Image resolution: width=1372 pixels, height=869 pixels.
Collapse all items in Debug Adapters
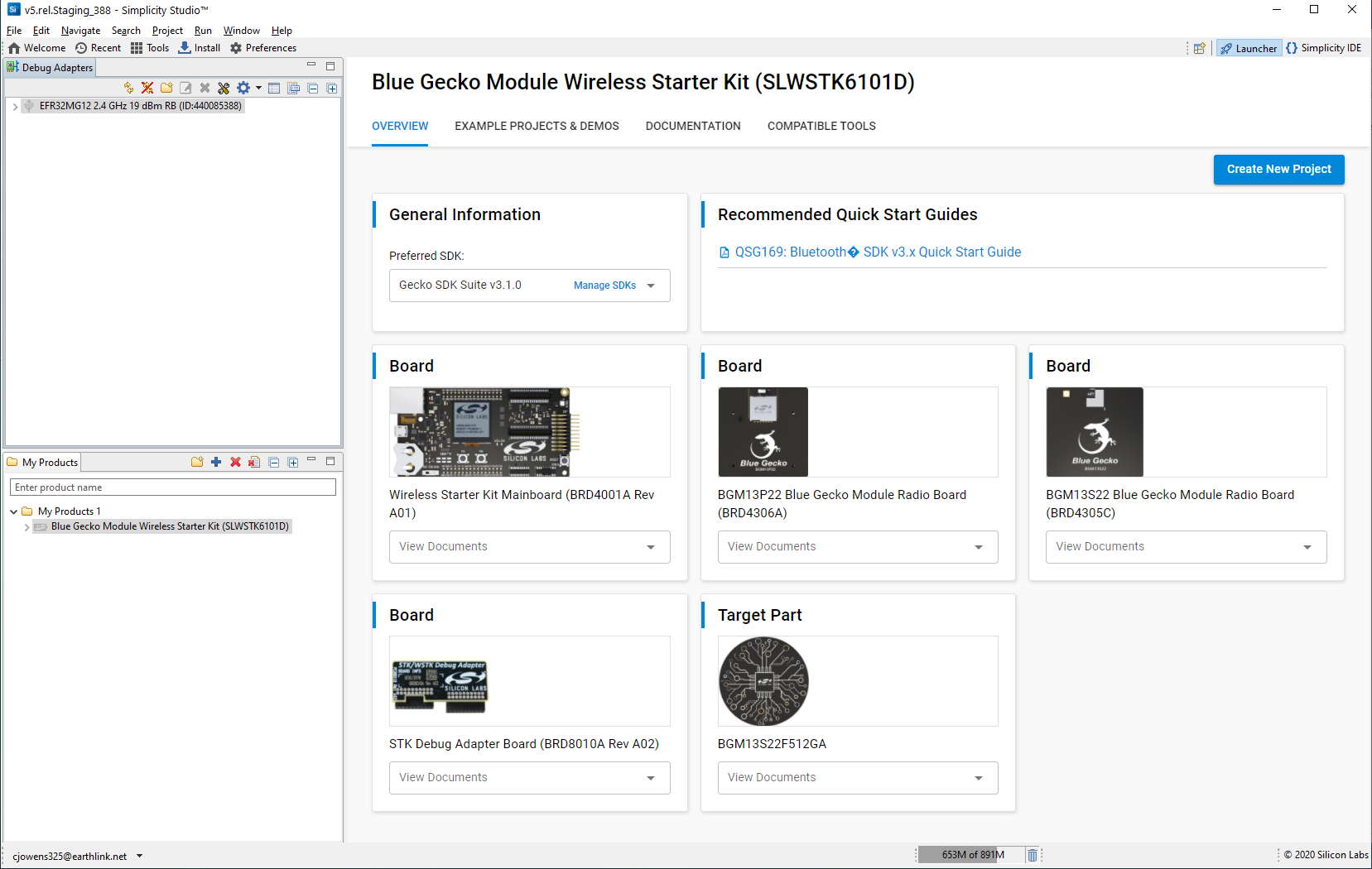click(313, 88)
